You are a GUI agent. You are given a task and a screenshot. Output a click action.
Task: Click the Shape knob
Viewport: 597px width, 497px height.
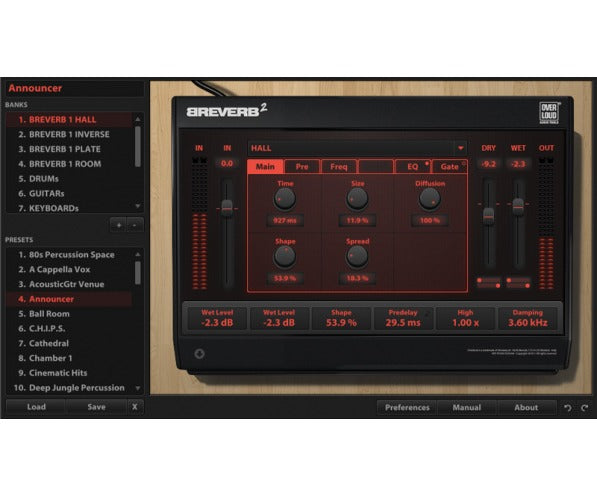(284, 257)
